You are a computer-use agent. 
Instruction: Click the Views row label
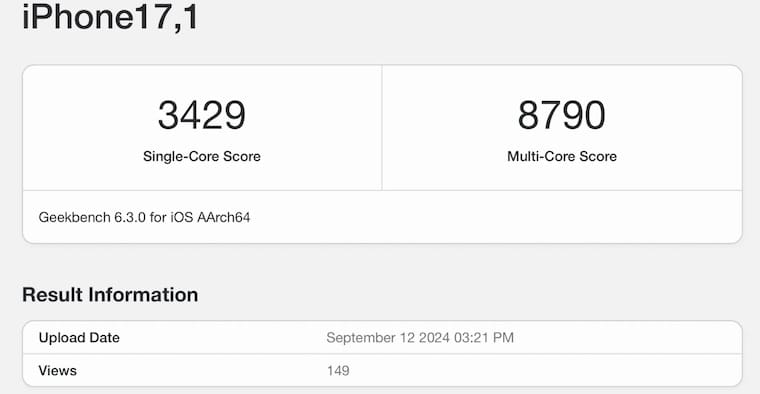click(x=58, y=371)
